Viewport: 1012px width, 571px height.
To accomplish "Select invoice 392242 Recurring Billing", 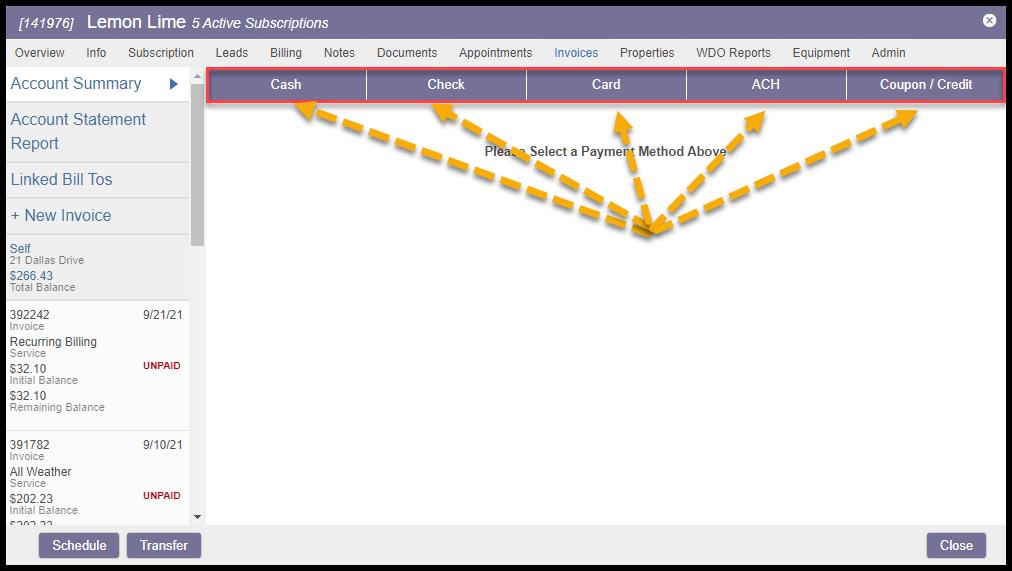I will coord(95,360).
